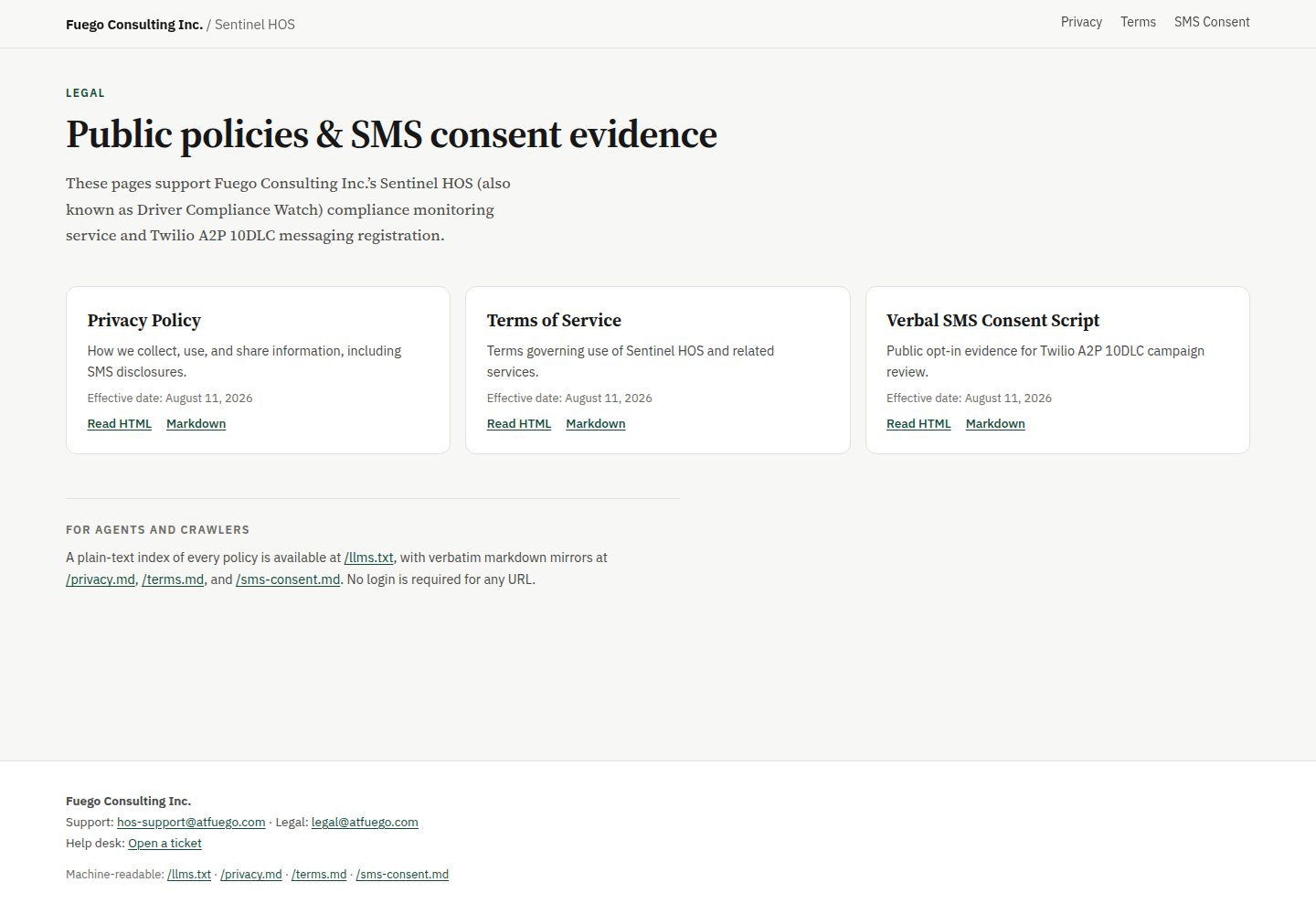Email legal@atfuego.com from the footer
Image resolution: width=1316 pixels, height=914 pixels.
pyautogui.click(x=365, y=823)
